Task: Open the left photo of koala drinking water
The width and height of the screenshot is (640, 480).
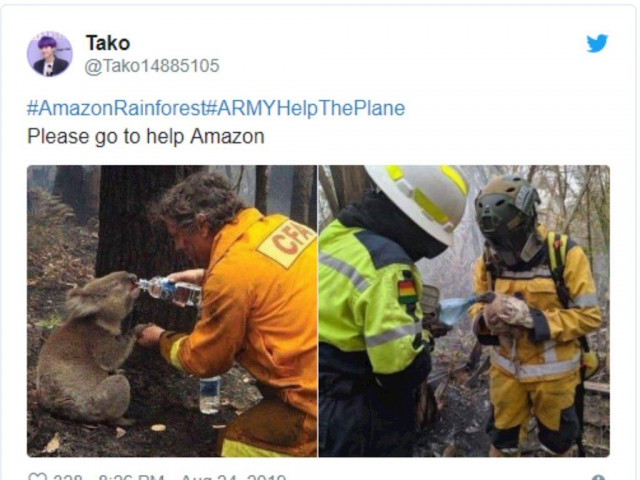Action: 172,311
